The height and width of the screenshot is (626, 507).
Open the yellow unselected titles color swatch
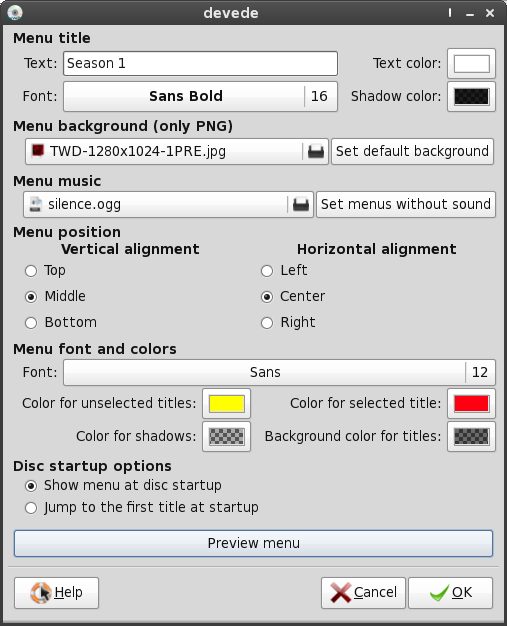(x=226, y=404)
